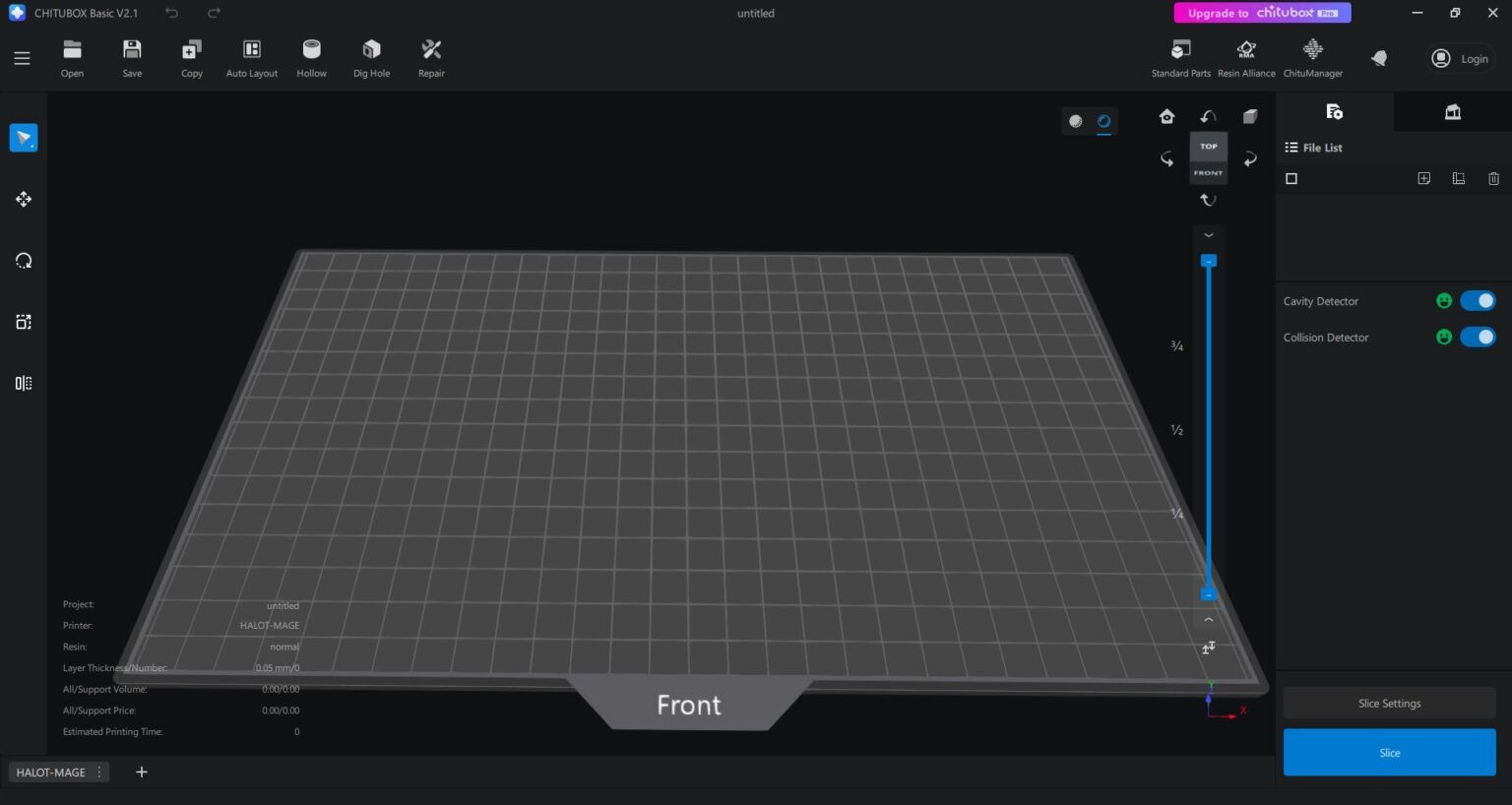Expand the layer range dropdown above the slider
Viewport: 1512px width, 805px height.
[1208, 235]
